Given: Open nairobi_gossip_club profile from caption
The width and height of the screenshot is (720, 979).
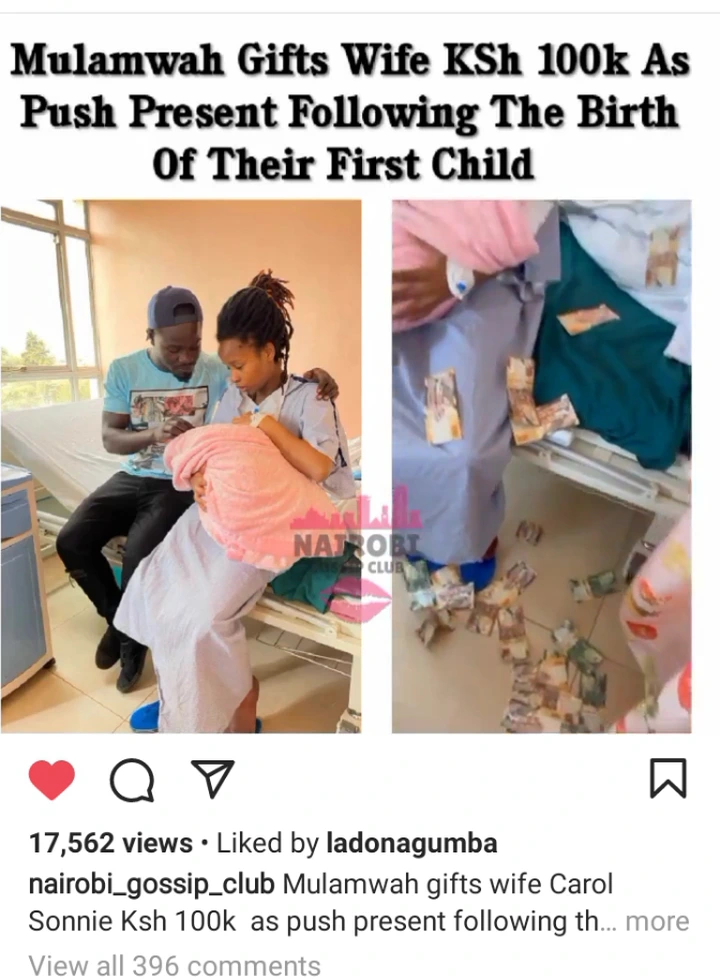Looking at the screenshot, I should tap(152, 885).
